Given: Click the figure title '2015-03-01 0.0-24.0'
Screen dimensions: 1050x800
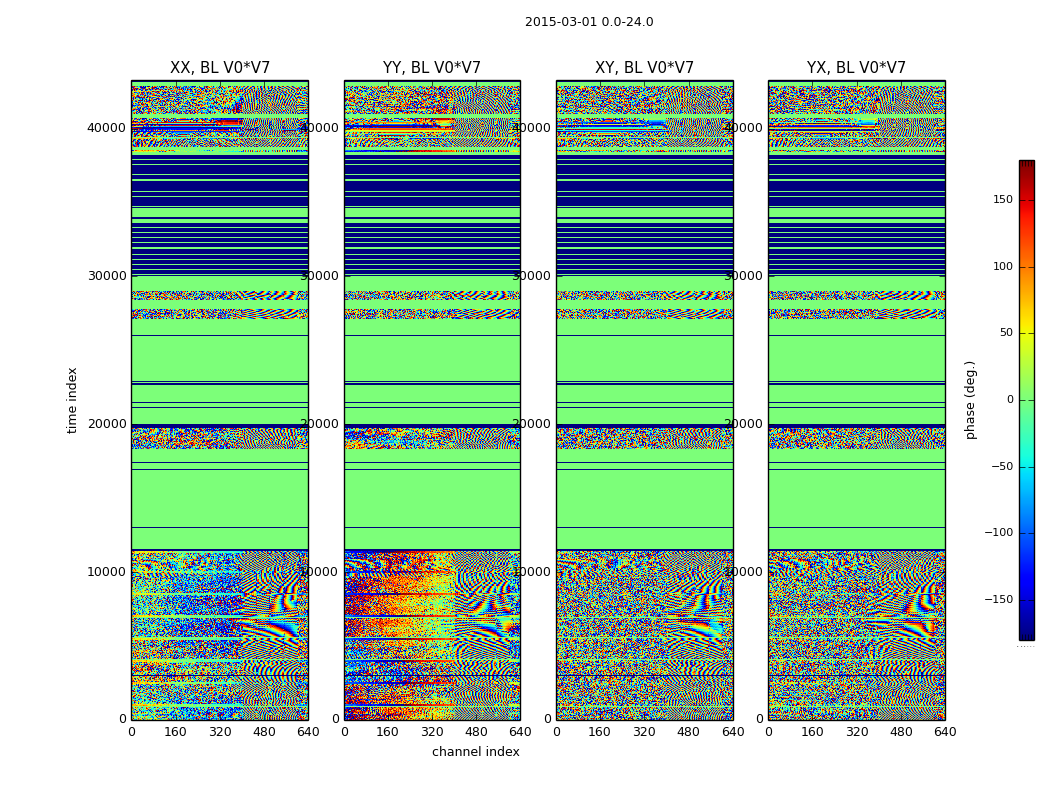Looking at the screenshot, I should tap(589, 22).
